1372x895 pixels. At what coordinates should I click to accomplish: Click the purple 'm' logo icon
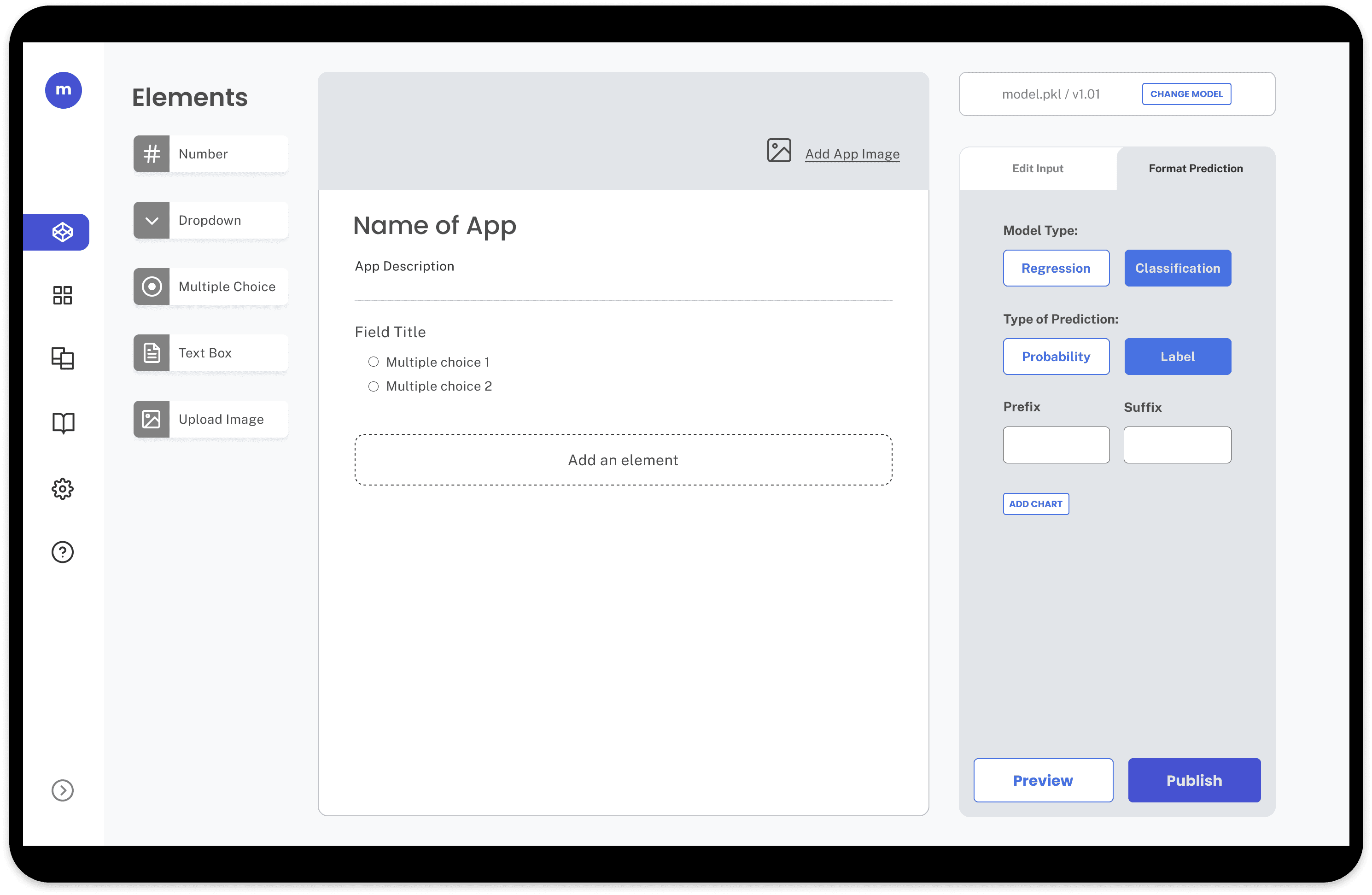(x=64, y=91)
